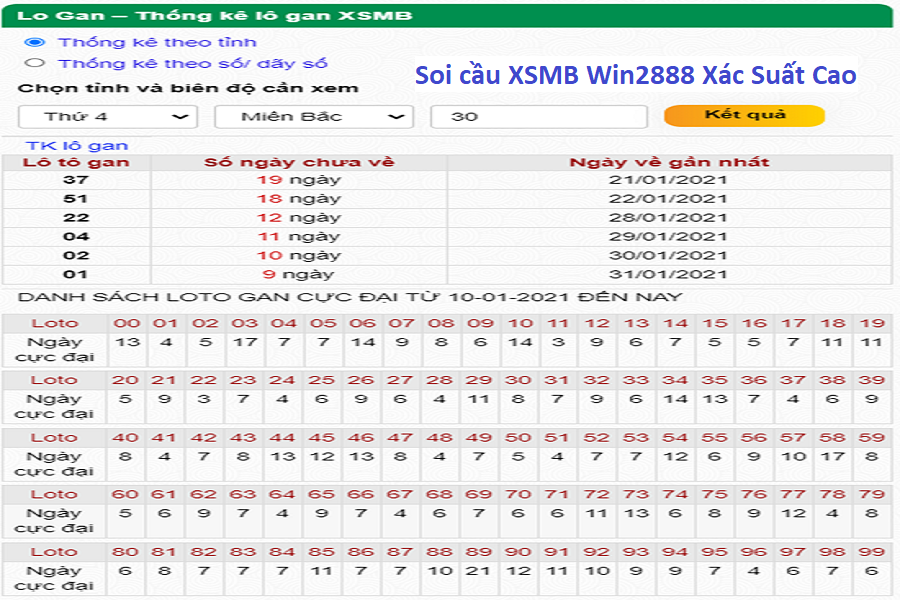
Task: Click Loto number 29 in grid header
Action: tap(479, 380)
